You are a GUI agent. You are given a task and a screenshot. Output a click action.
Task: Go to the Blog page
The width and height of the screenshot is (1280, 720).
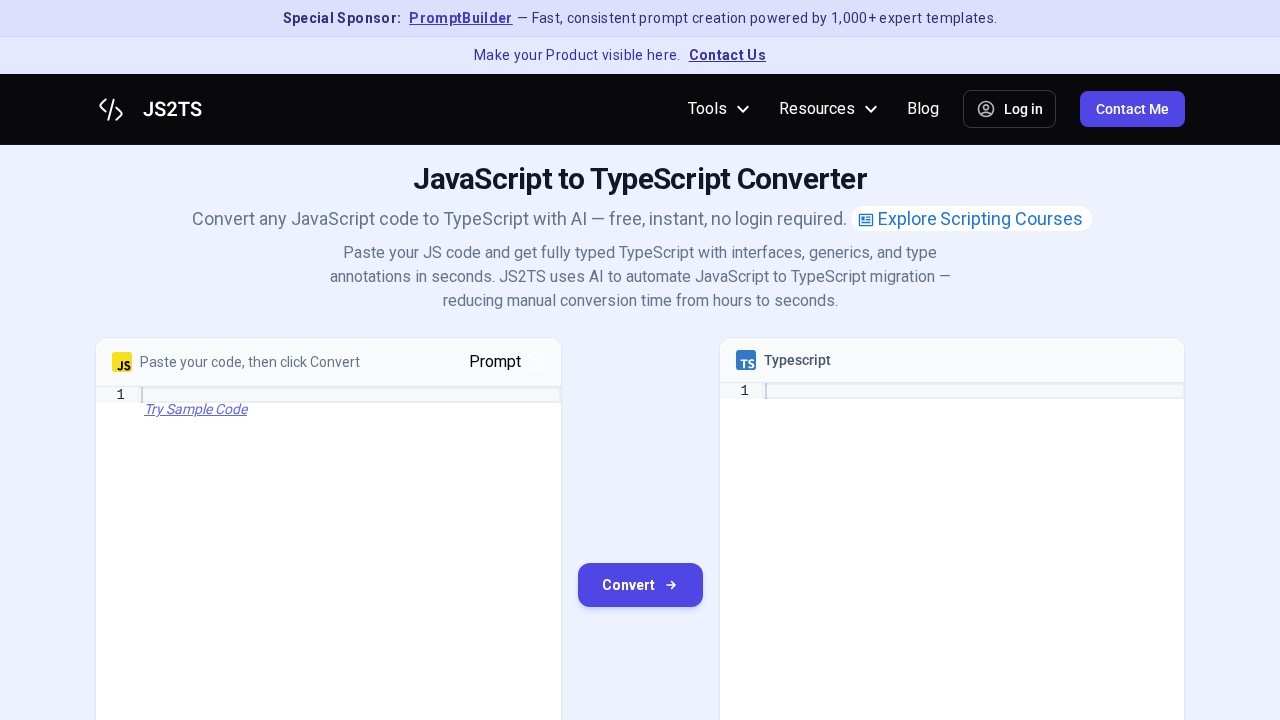pos(923,109)
